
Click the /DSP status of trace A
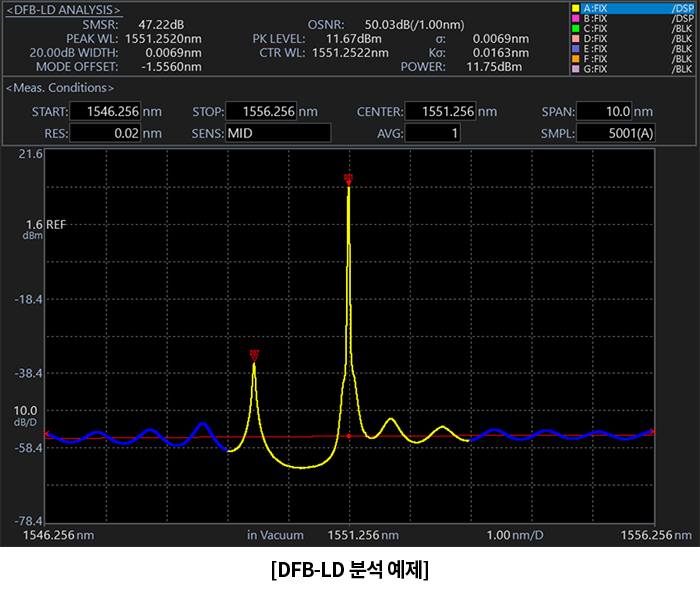(683, 8)
